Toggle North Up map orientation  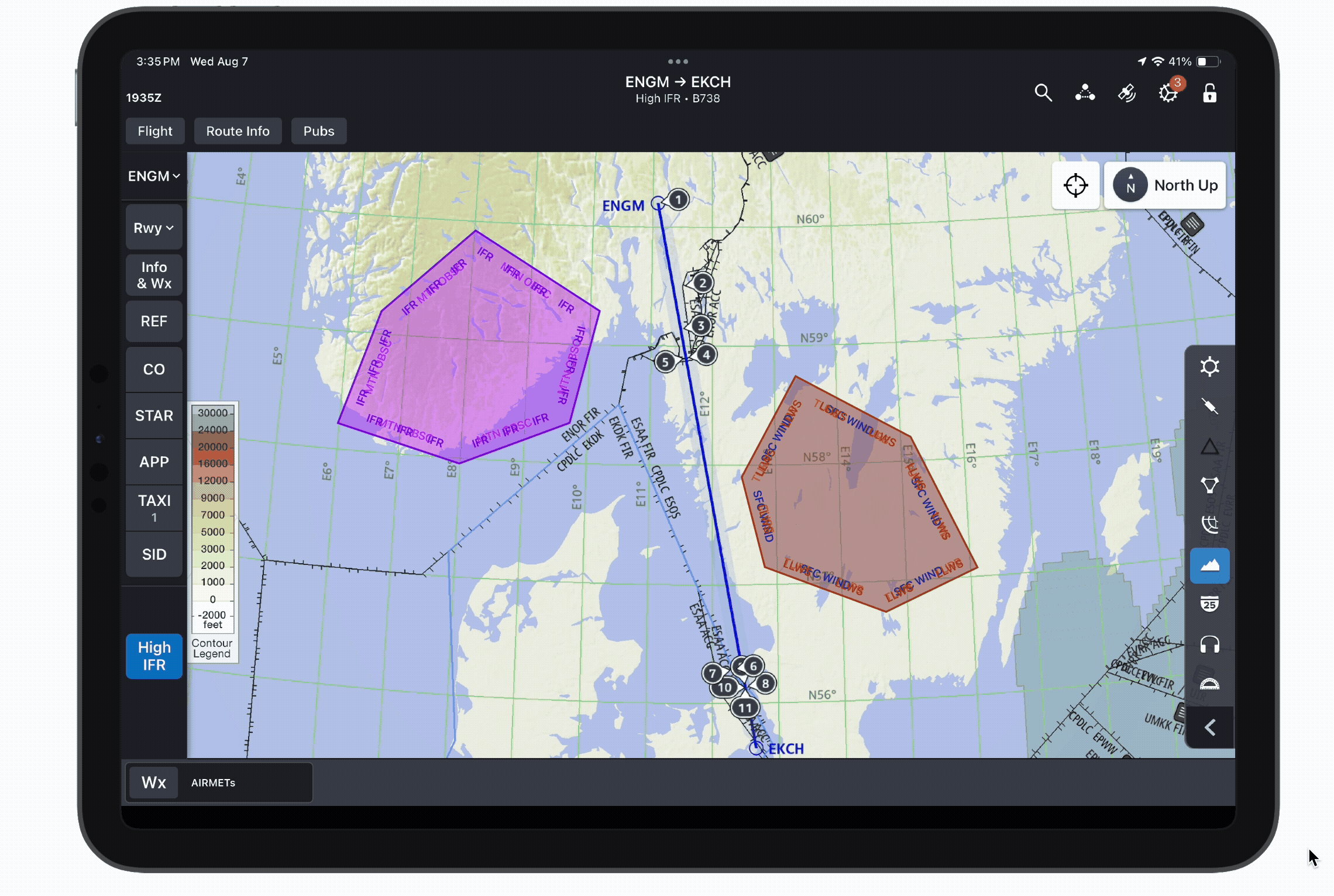(1165, 185)
